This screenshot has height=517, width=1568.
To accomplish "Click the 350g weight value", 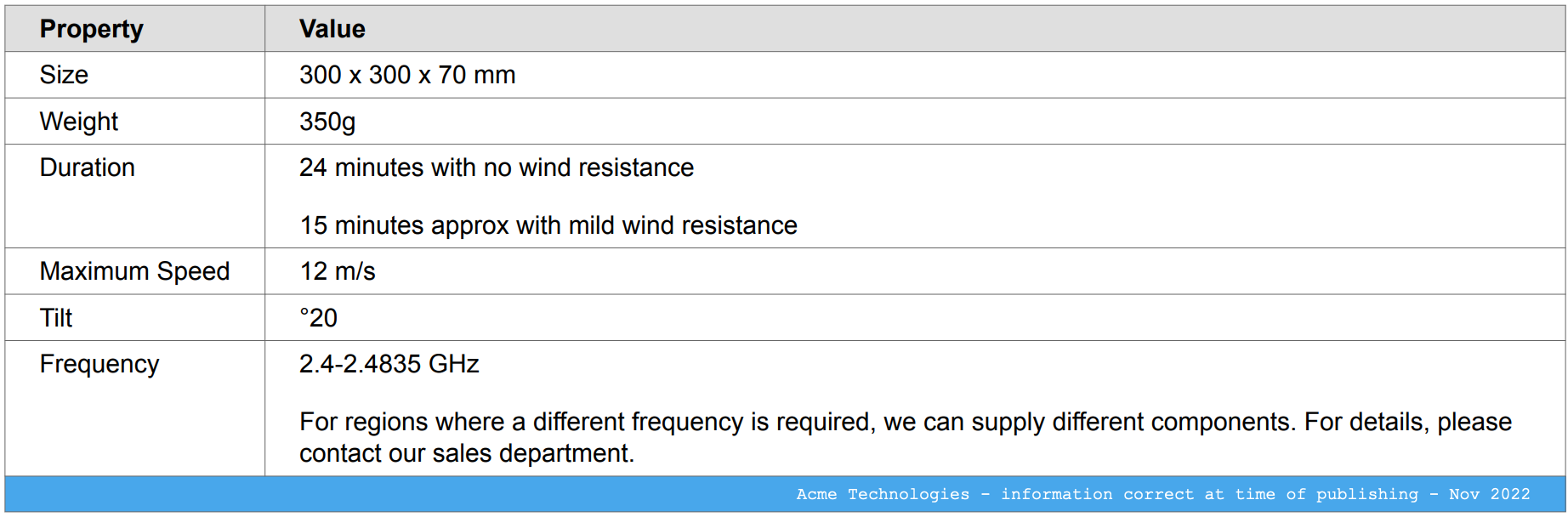I will coord(327,122).
